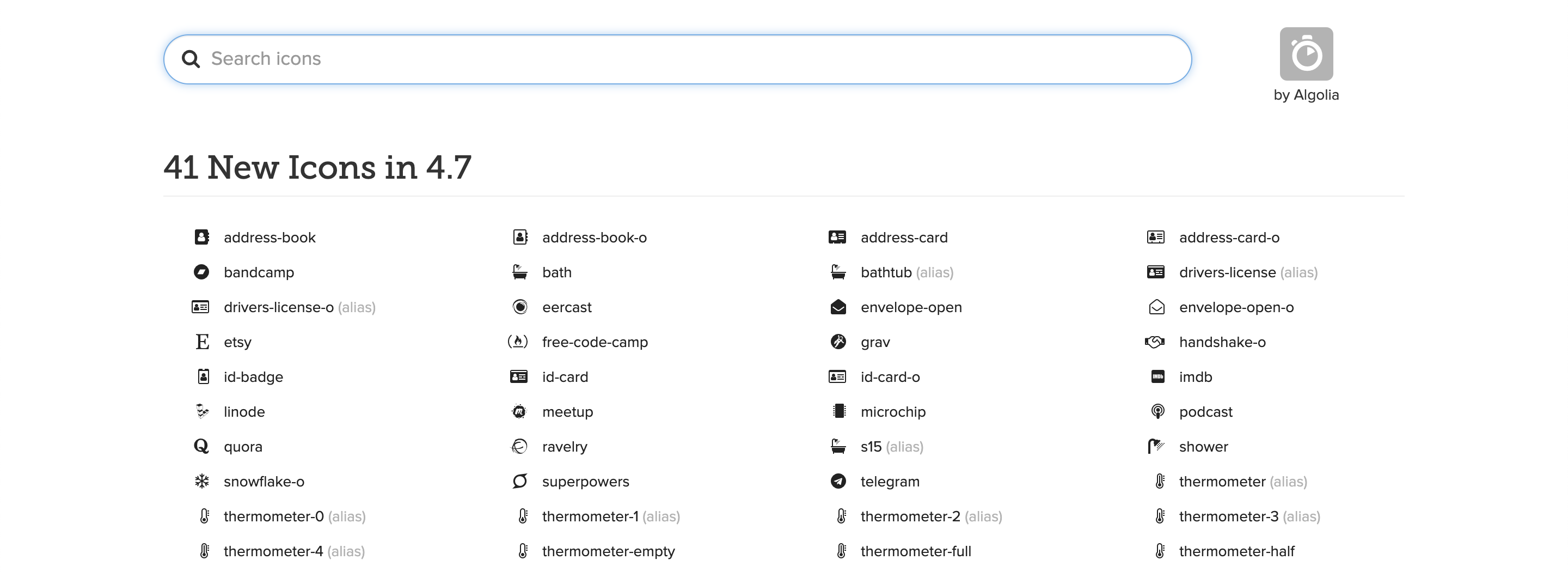Go to the s15 (alias) link

click(x=892, y=447)
